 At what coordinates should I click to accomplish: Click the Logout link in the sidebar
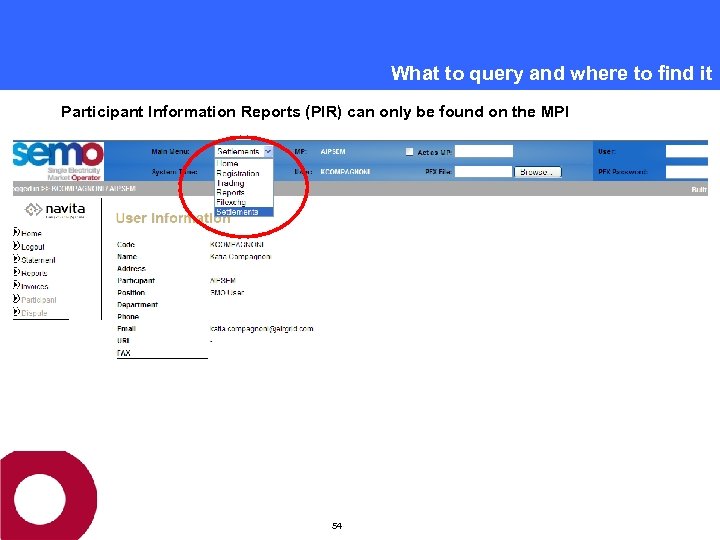tap(33, 247)
